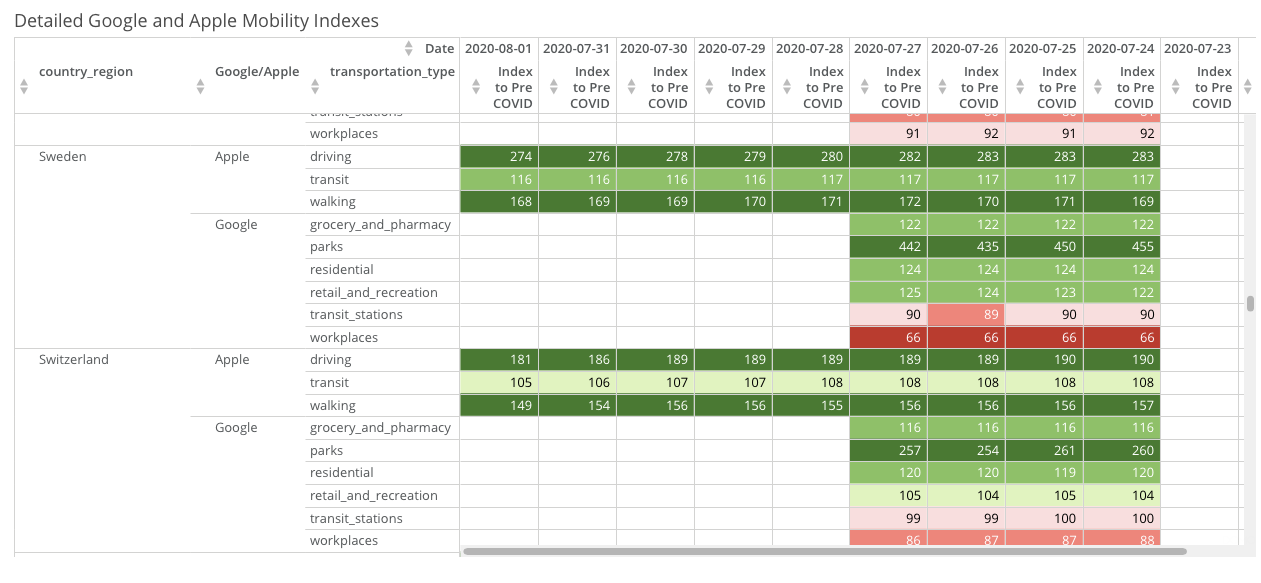The image size is (1261, 583).
Task: Sort by the Google/Apple column
Action: tap(200, 87)
